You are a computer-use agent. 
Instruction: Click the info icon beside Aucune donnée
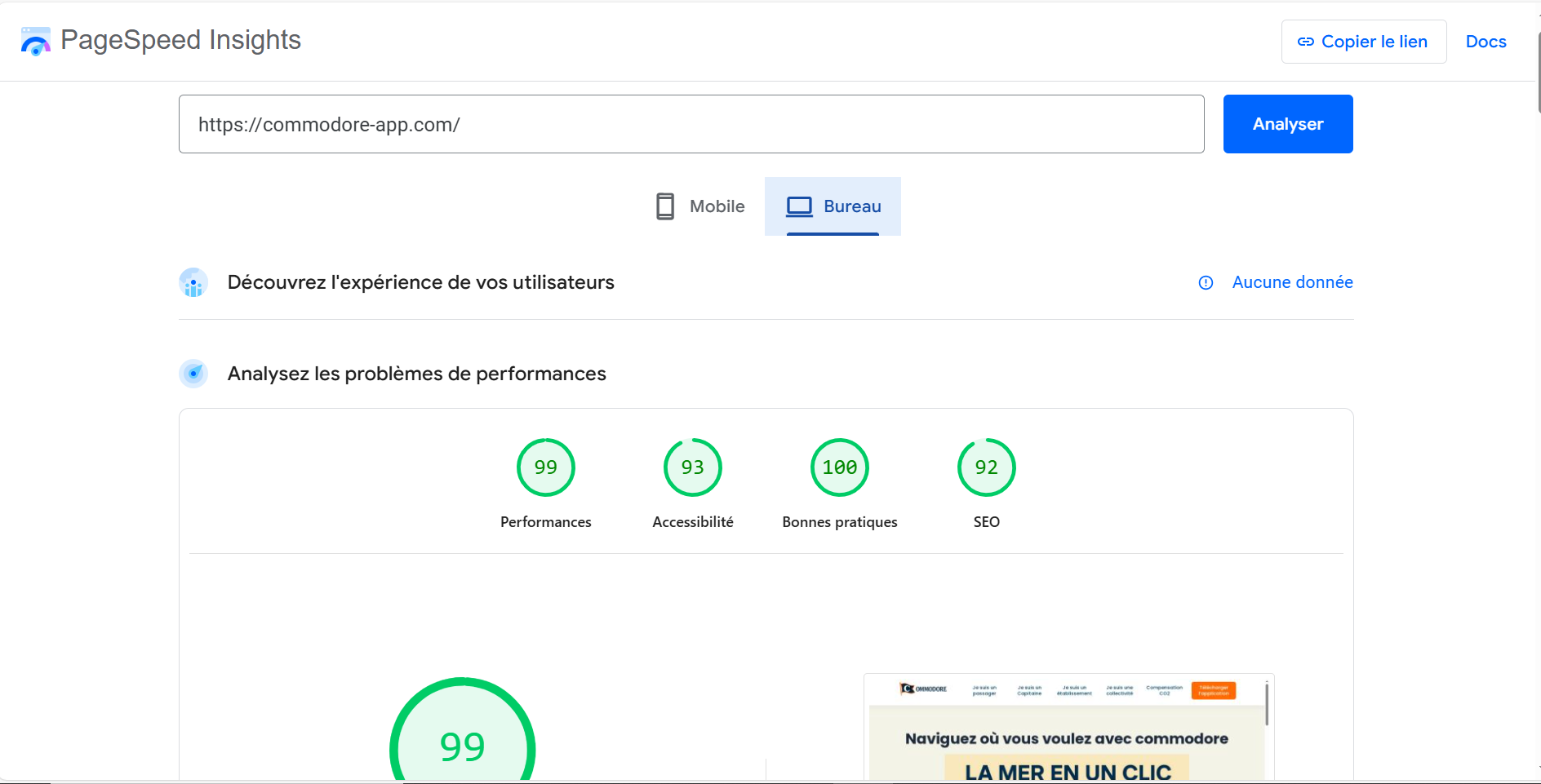[x=1206, y=283]
